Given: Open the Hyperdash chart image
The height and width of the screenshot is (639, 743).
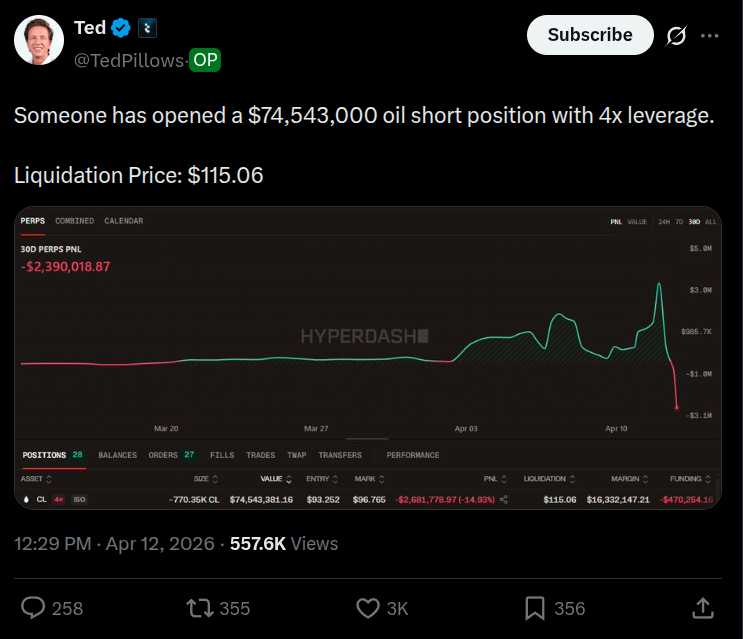Looking at the screenshot, I should point(368,358).
